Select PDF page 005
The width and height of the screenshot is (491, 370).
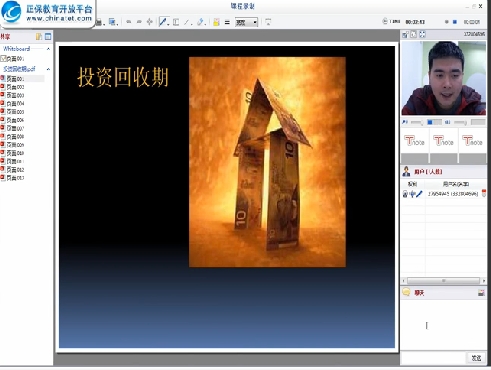point(13,112)
